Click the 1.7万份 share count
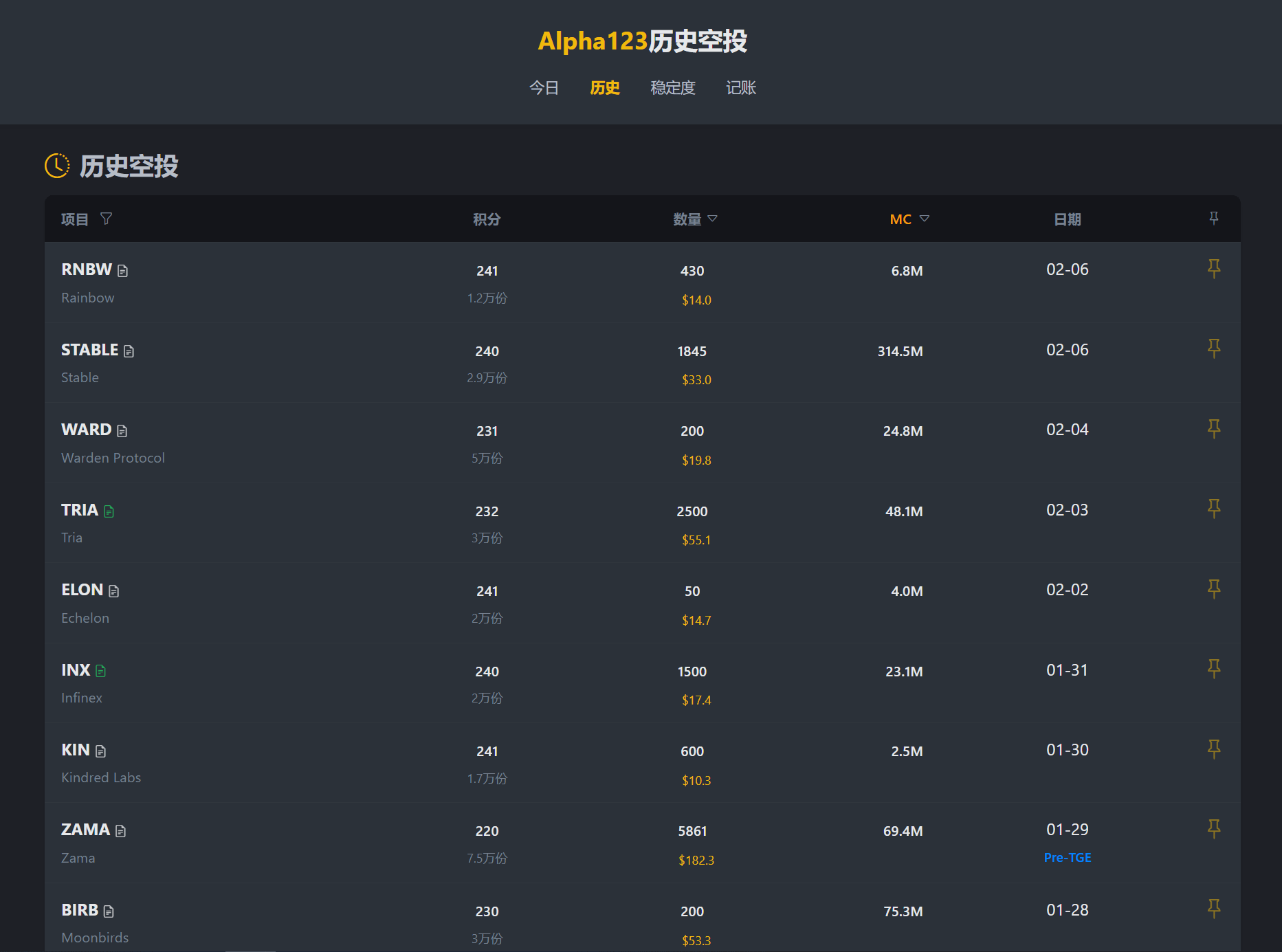The height and width of the screenshot is (952, 1282). 487,779
